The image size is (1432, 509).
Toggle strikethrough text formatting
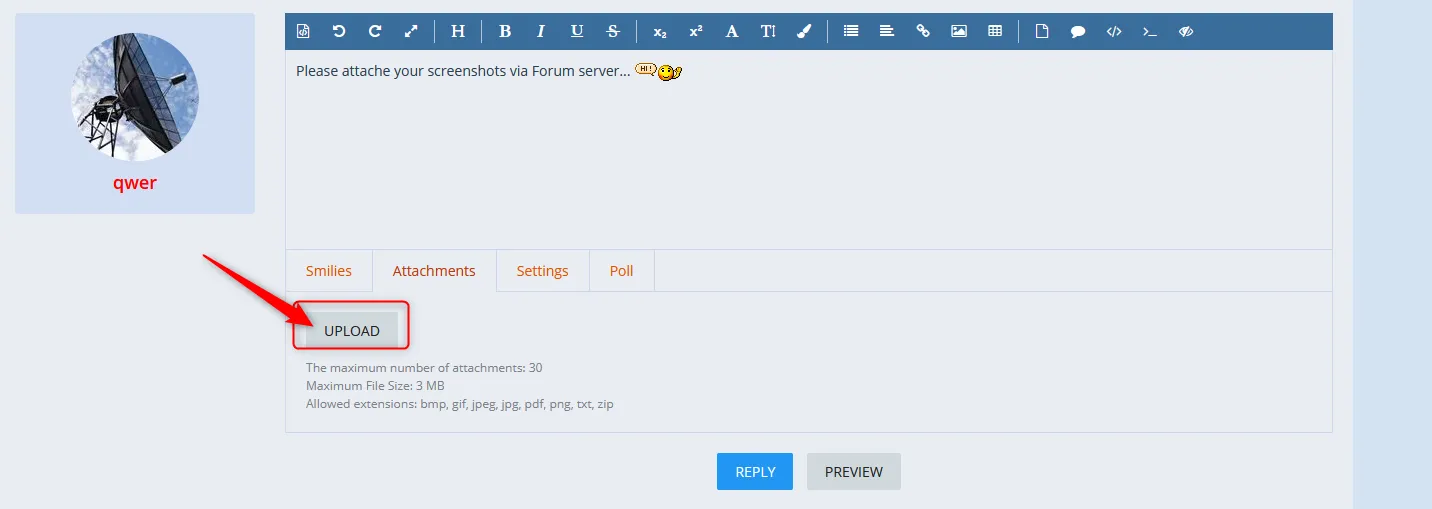613,31
